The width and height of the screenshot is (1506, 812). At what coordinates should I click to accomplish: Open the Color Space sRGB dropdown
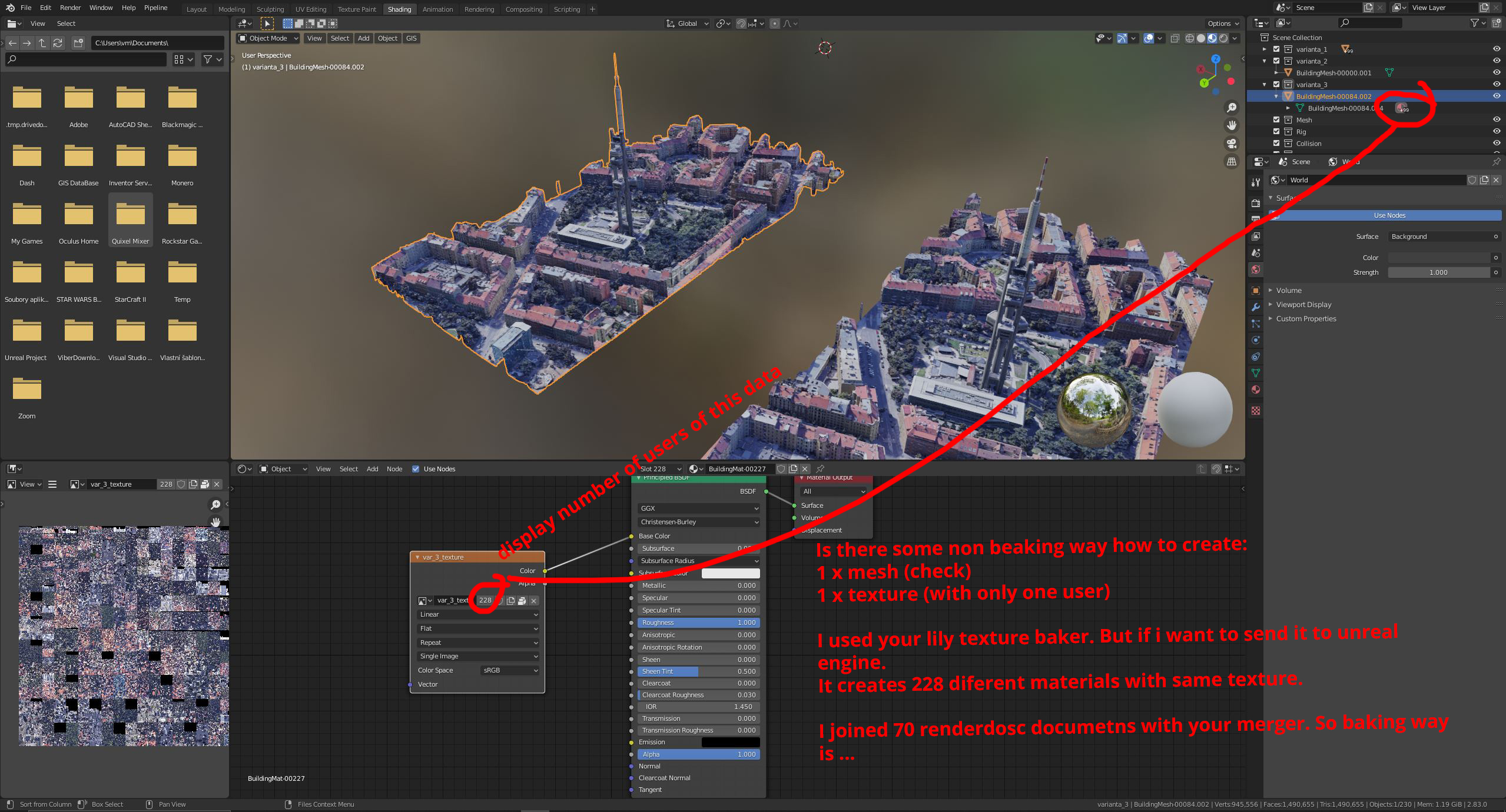click(x=510, y=670)
